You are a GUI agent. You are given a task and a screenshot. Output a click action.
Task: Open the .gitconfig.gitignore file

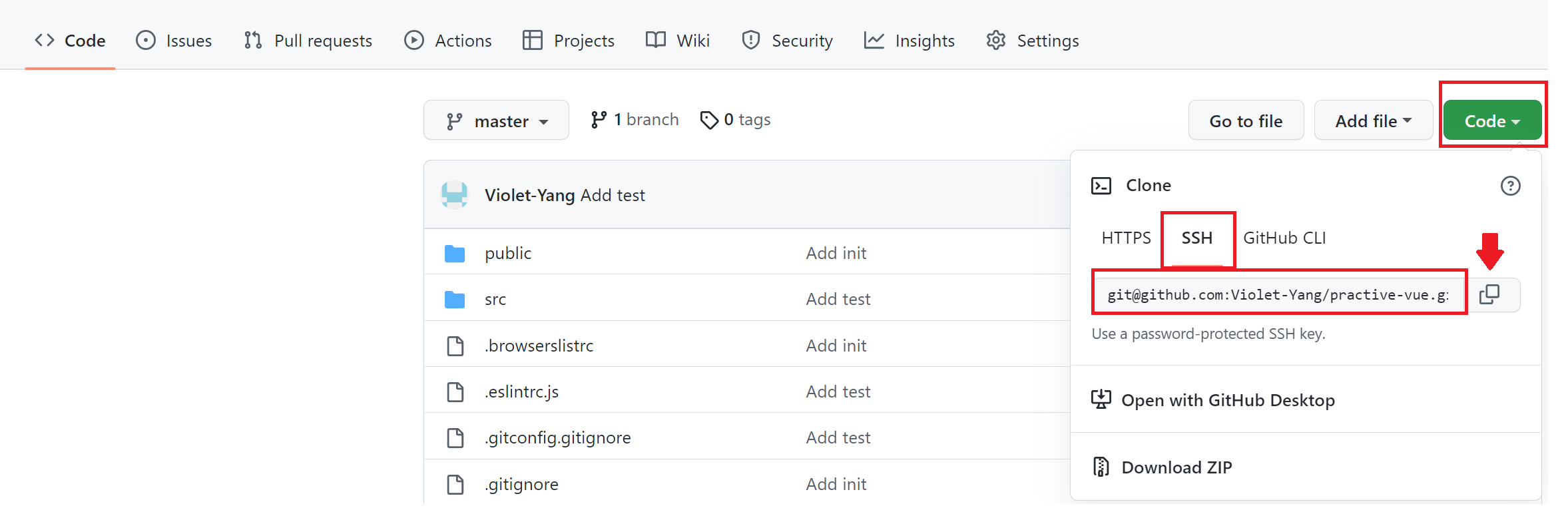coord(557,438)
